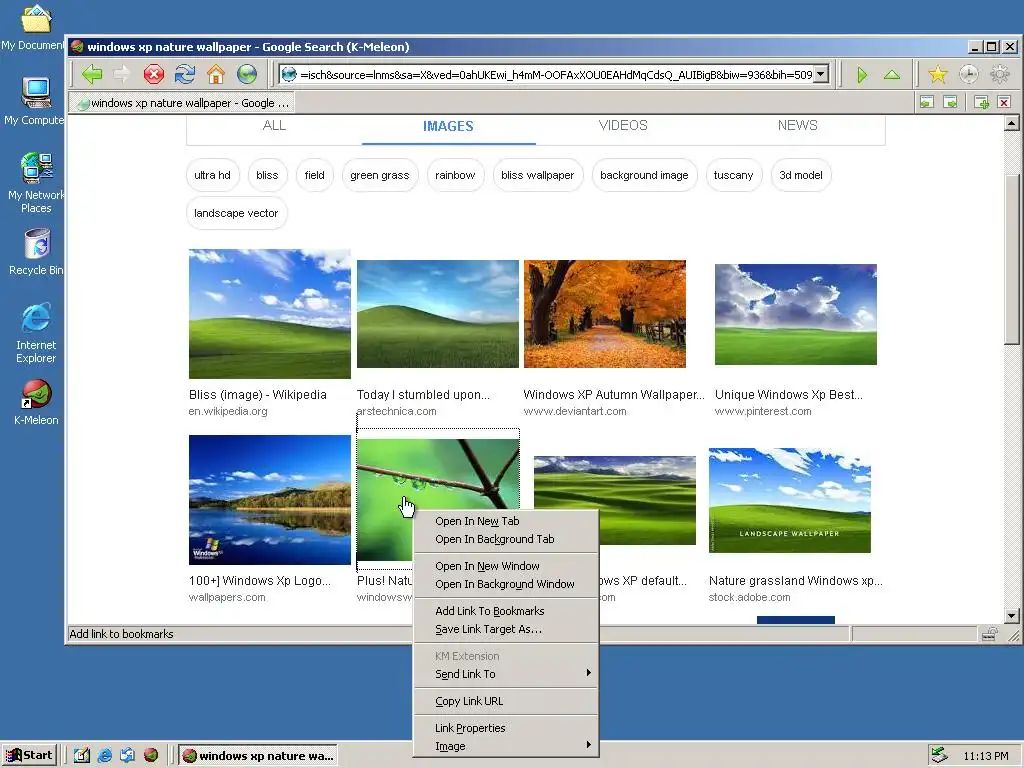Viewport: 1024px width, 768px height.
Task: Click the green globe search icon in toolbar
Action: [247, 74]
